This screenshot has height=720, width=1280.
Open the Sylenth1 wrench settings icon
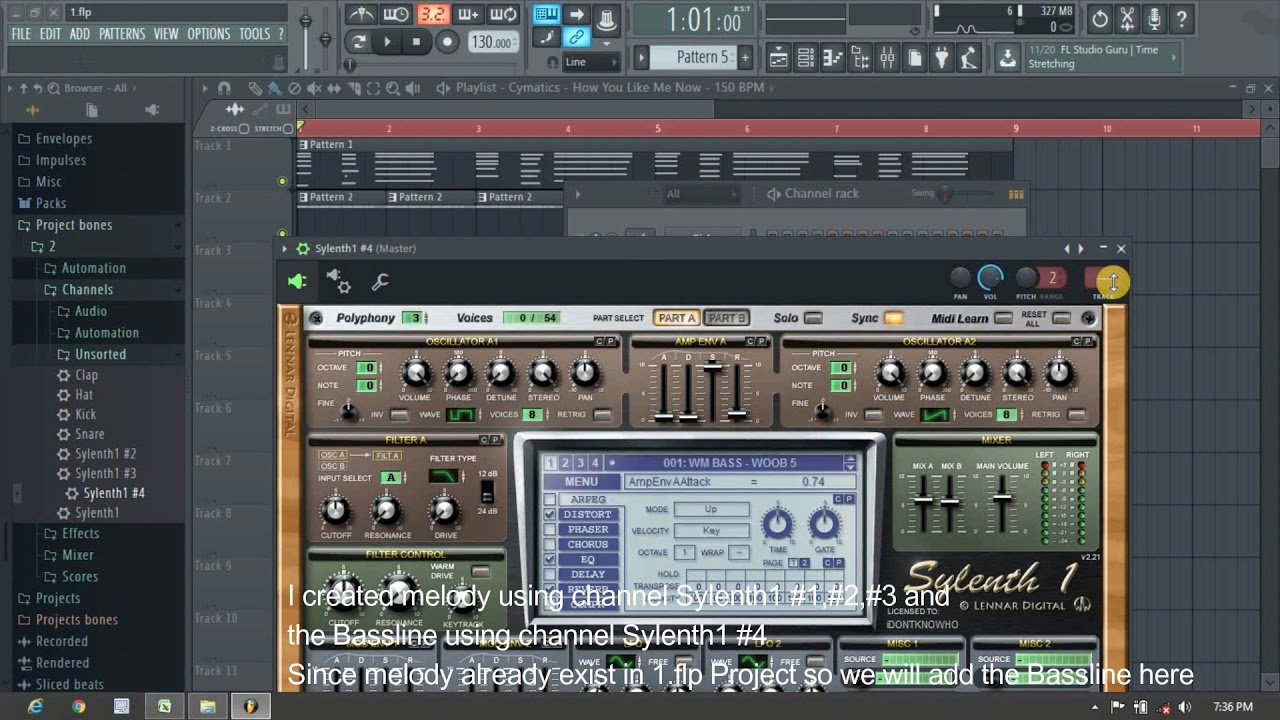[x=380, y=282]
